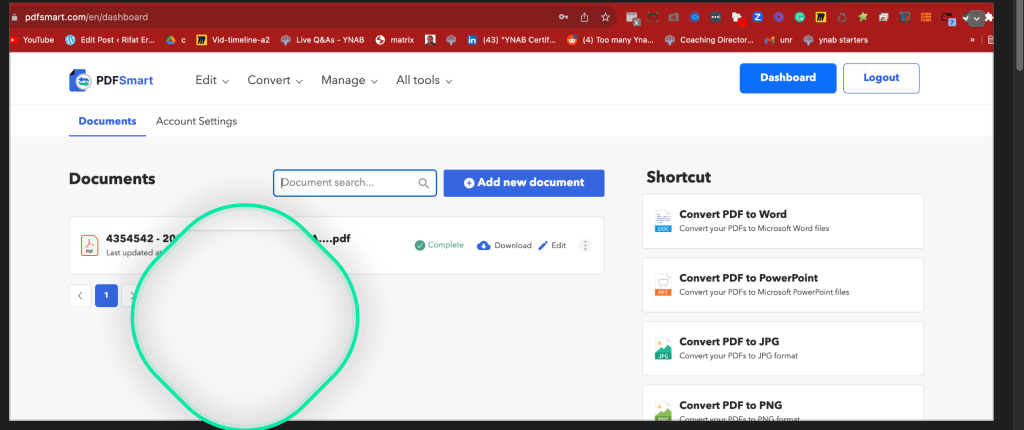Open the unr Gmail bookmark
The width and height of the screenshot is (1024, 430).
779,40
